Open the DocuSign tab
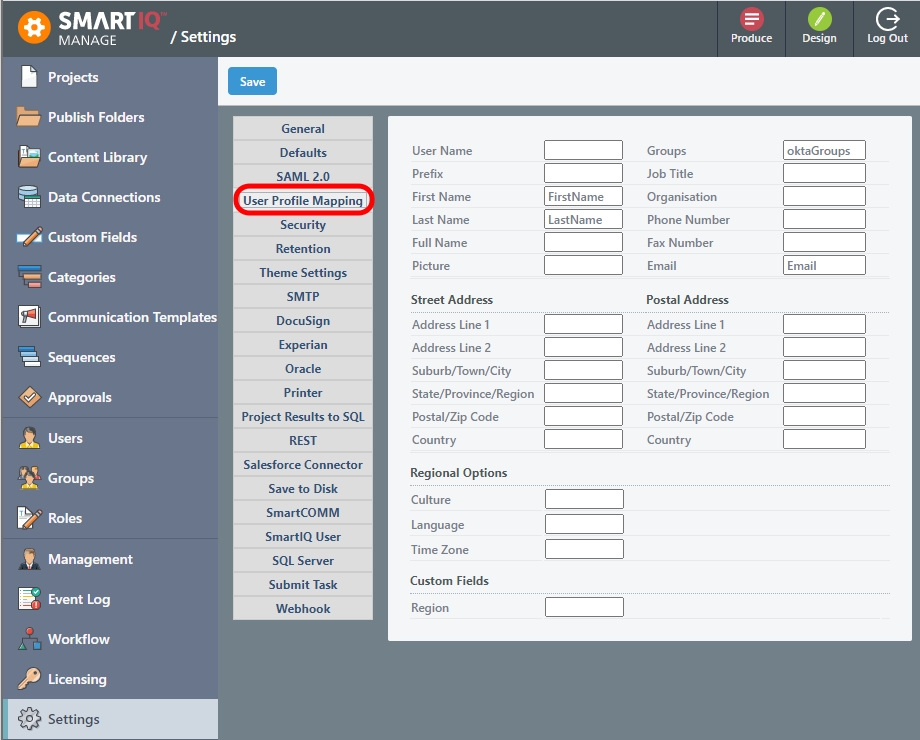The image size is (920, 740). click(x=303, y=320)
